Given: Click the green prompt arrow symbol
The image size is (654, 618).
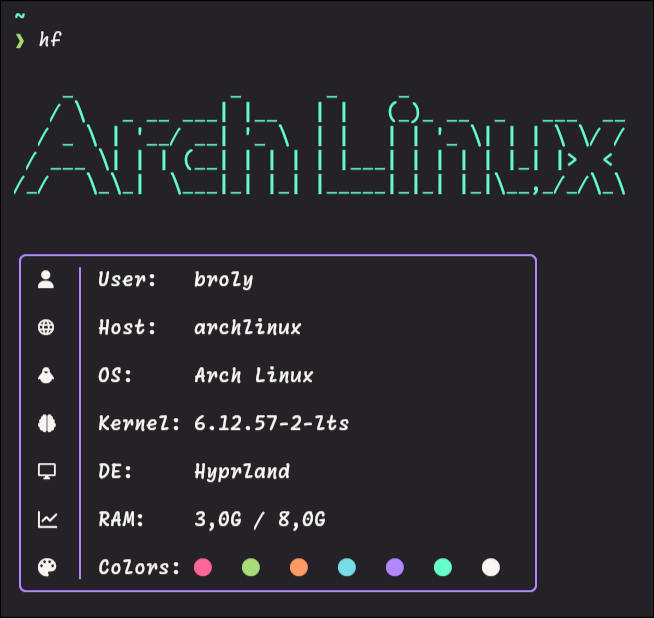Looking at the screenshot, I should coord(19,40).
